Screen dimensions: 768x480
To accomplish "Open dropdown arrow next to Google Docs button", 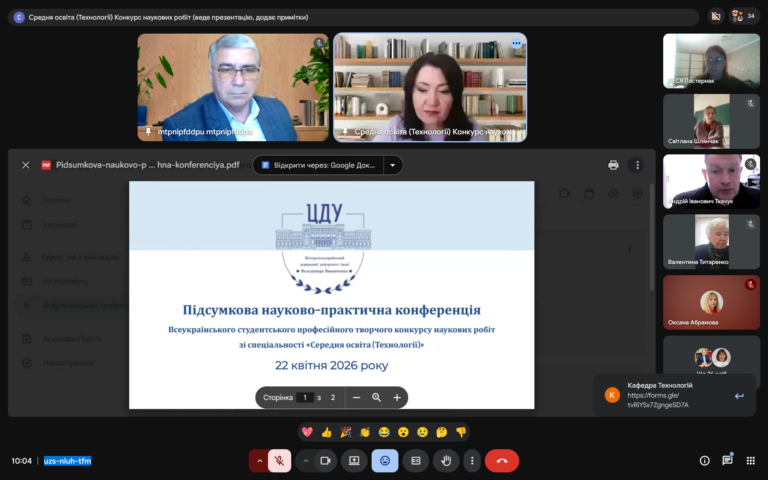I will 393,165.
